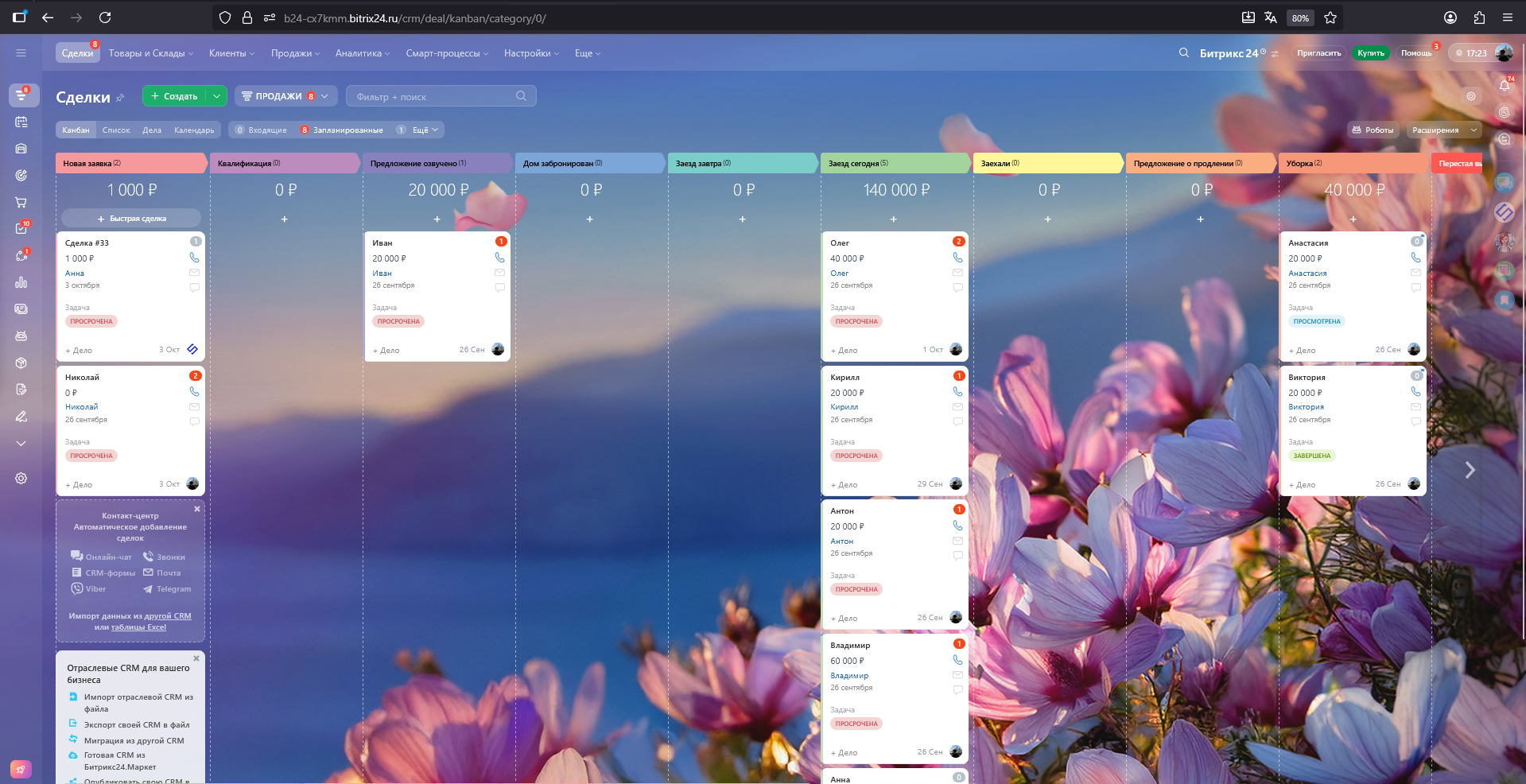Open the notifications bell with badge 74
The image size is (1526, 784).
coord(1505,85)
